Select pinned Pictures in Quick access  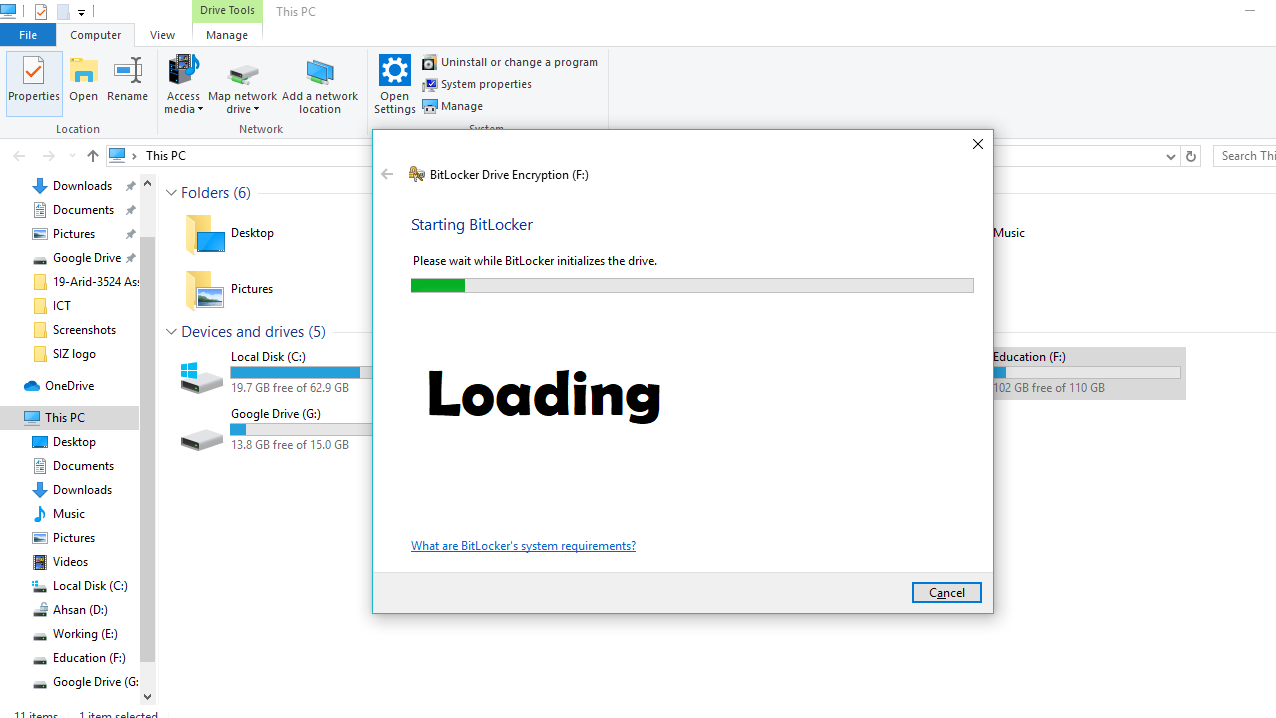(74, 234)
